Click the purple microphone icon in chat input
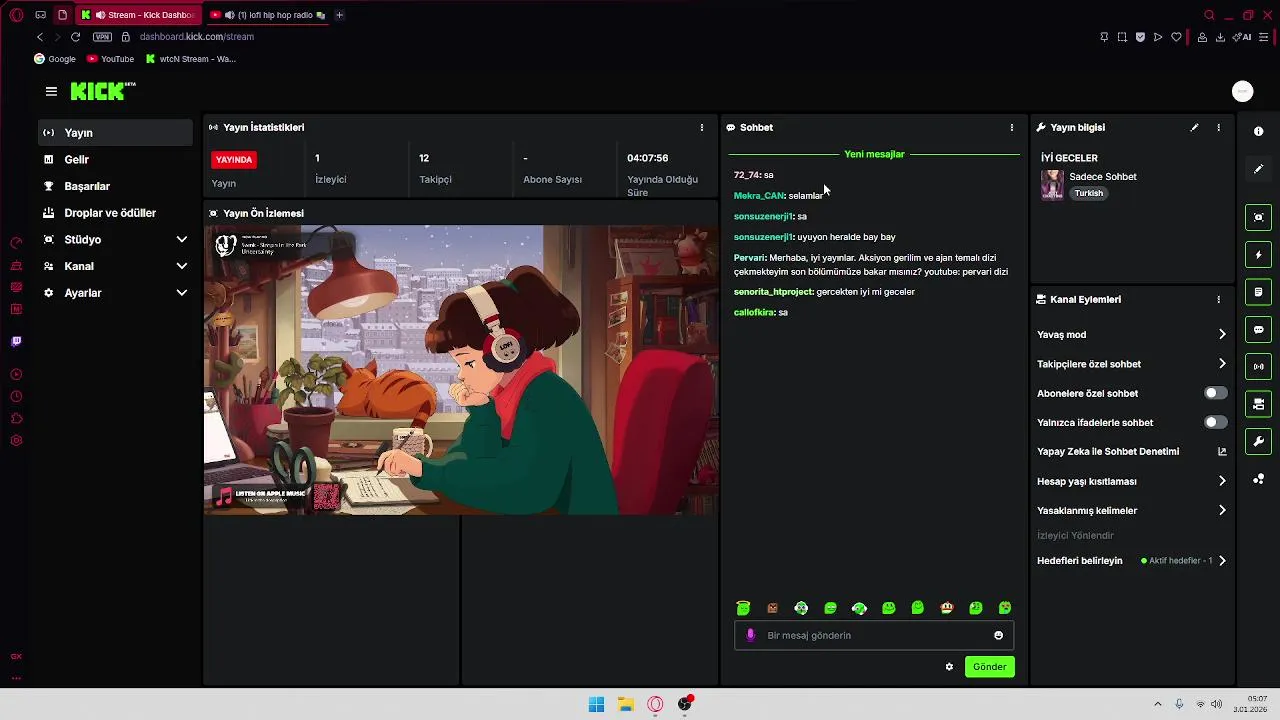The width and height of the screenshot is (1280, 720). (751, 635)
